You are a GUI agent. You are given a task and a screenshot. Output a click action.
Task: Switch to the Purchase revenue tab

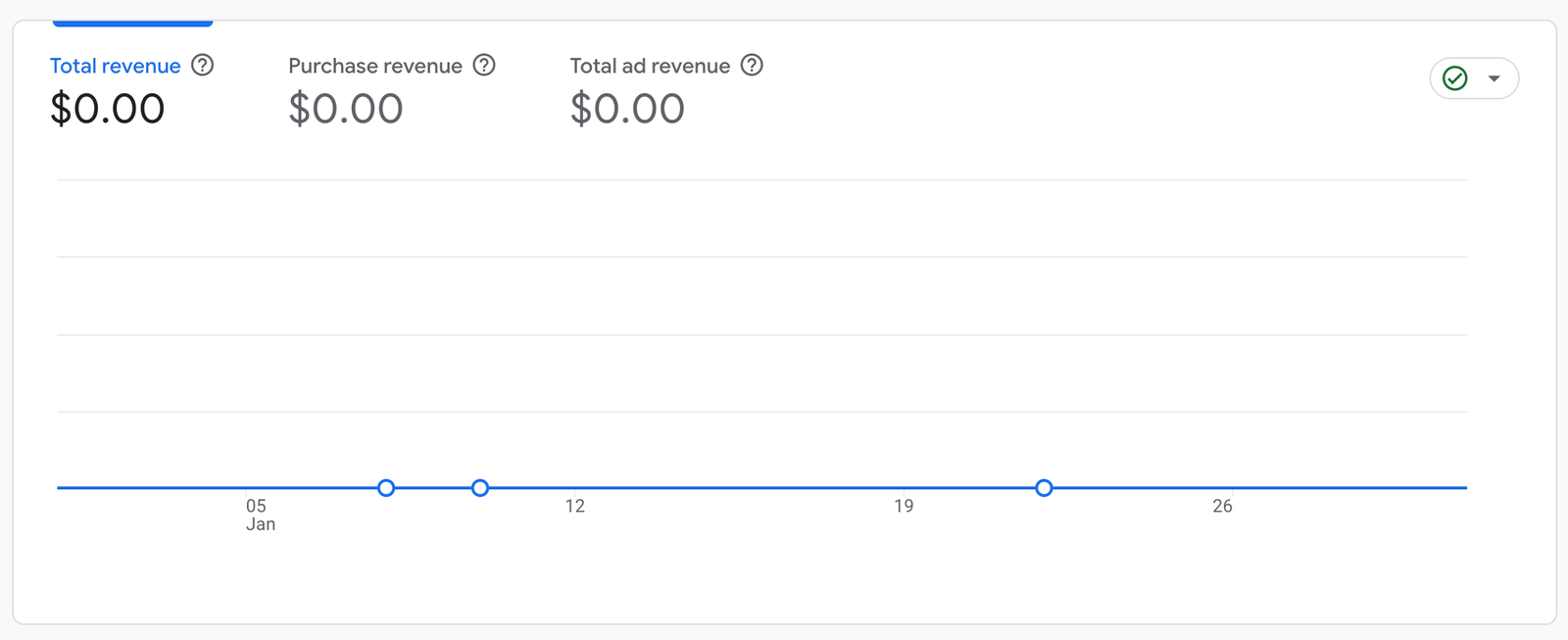pos(374,66)
